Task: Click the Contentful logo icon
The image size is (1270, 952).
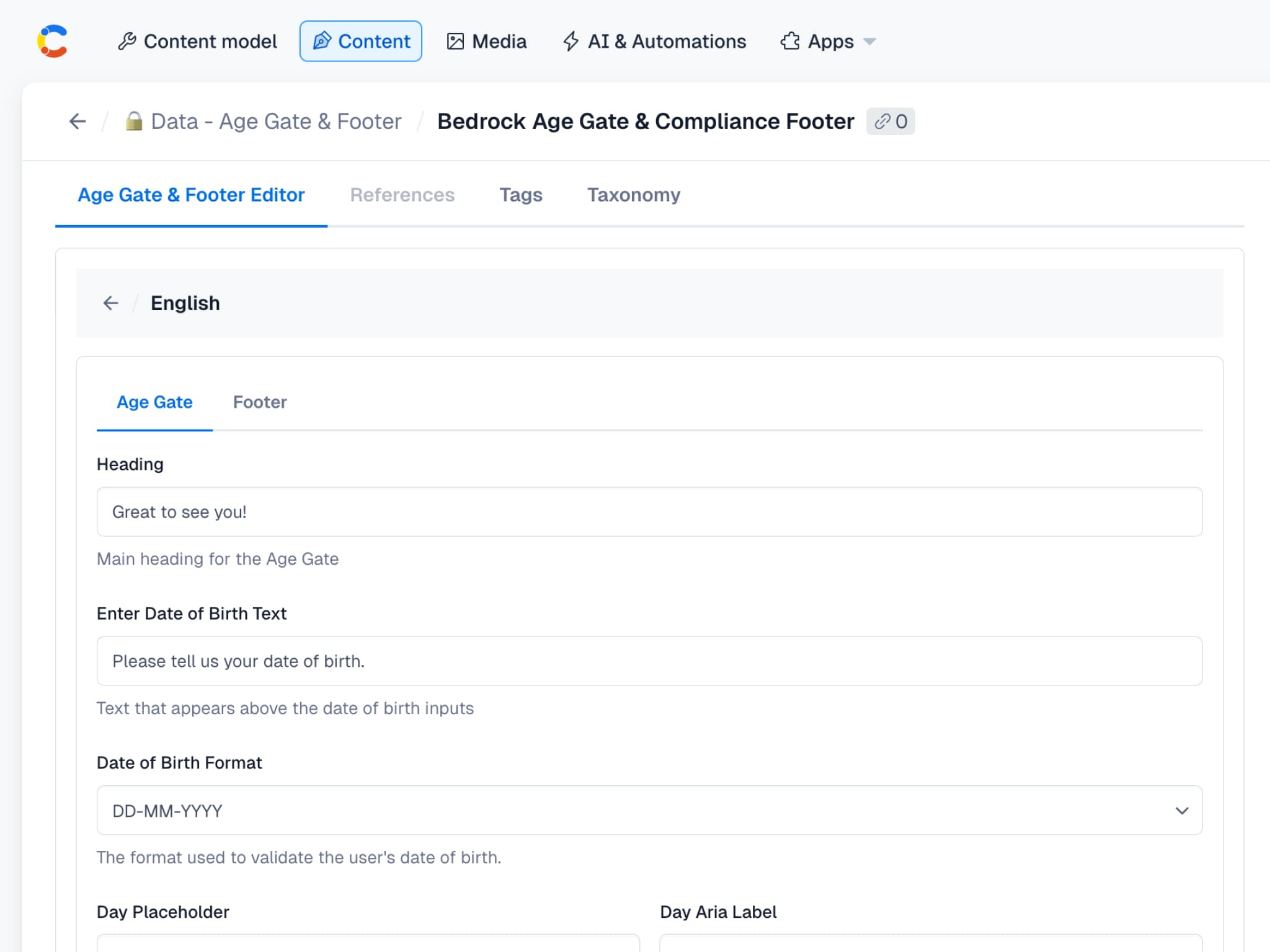Action: (x=53, y=41)
